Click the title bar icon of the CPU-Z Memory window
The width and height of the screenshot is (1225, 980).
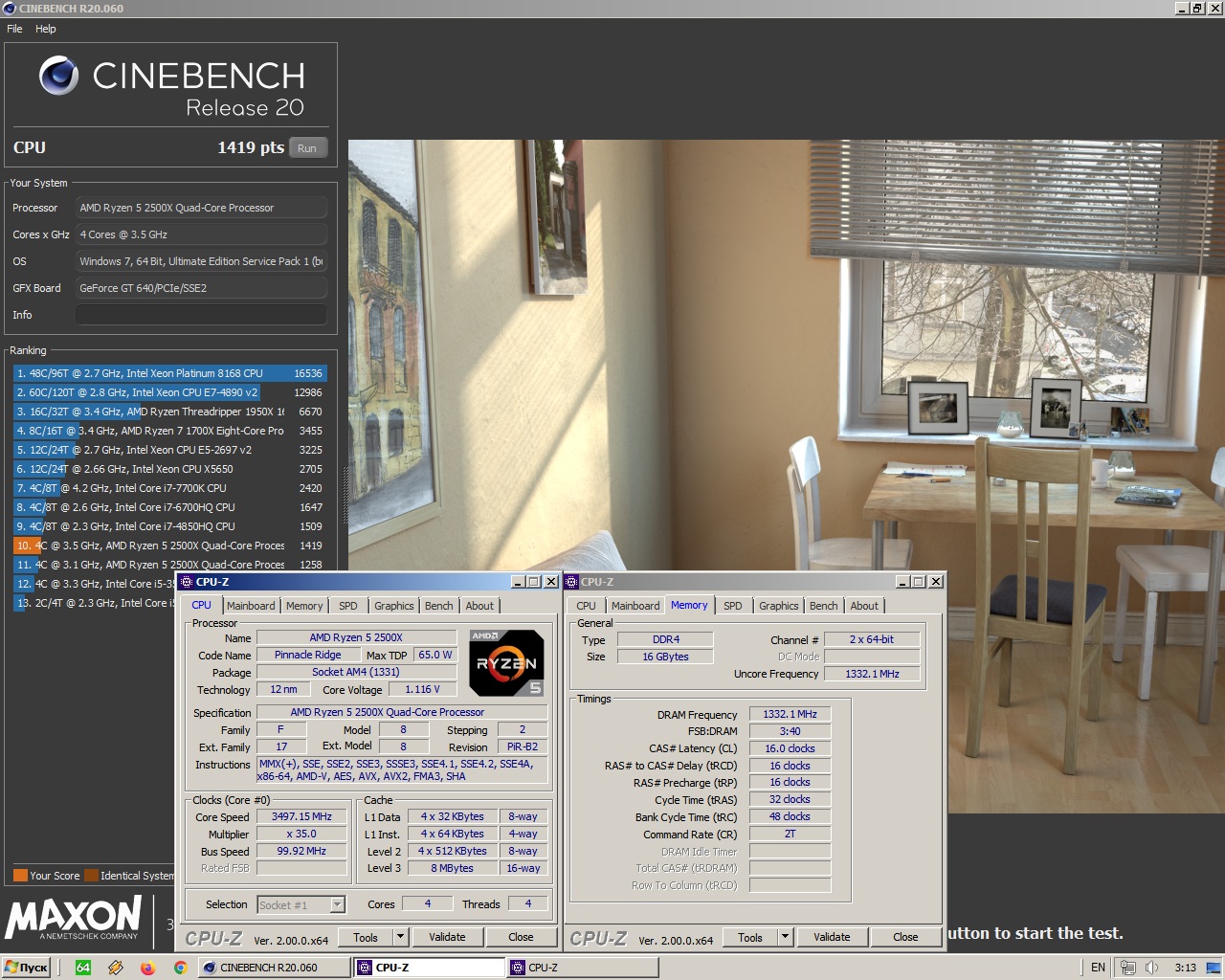pyautogui.click(x=572, y=582)
